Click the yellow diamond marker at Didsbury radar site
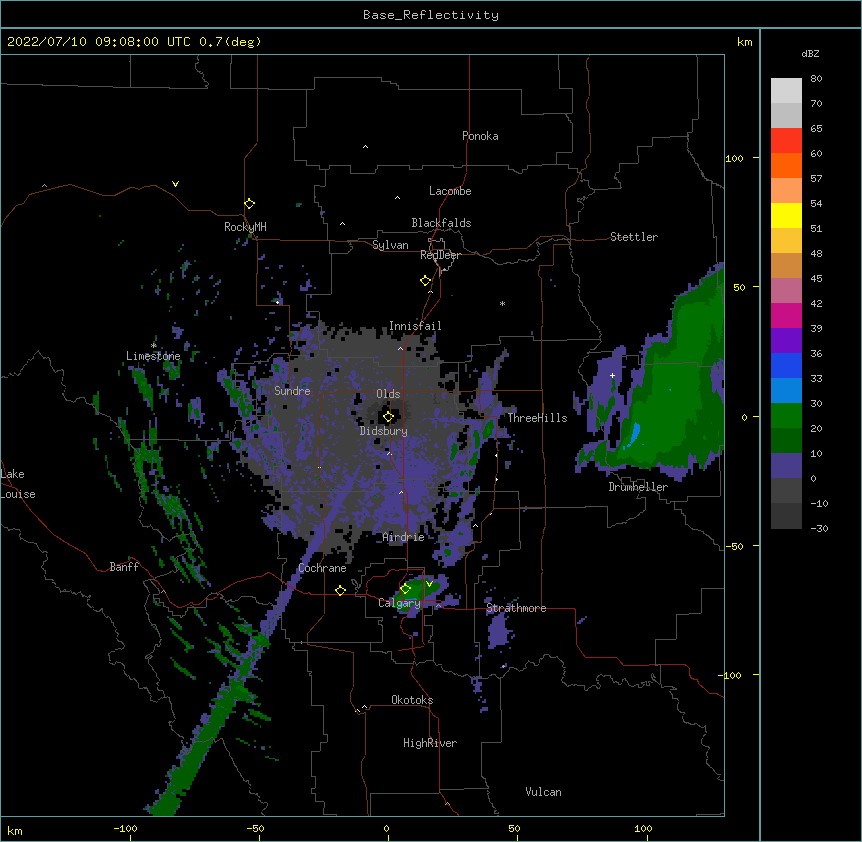This screenshot has height=842, width=862. point(388,417)
